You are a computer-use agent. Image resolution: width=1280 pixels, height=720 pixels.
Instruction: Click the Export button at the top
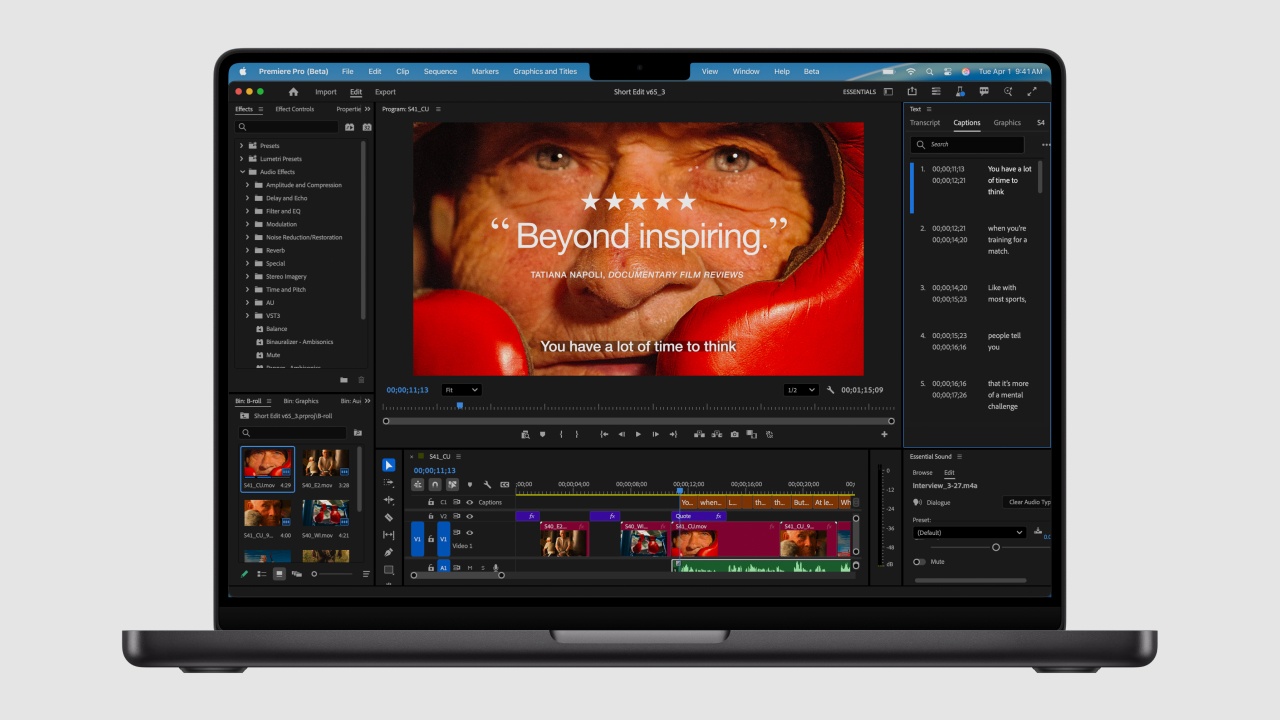[x=384, y=91]
